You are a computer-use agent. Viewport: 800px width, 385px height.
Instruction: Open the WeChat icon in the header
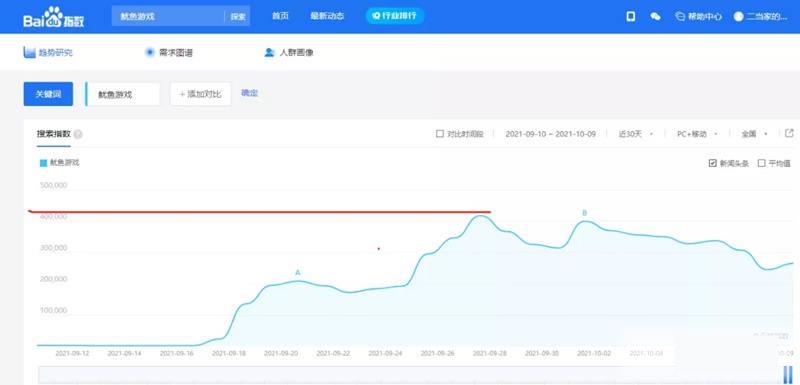655,16
